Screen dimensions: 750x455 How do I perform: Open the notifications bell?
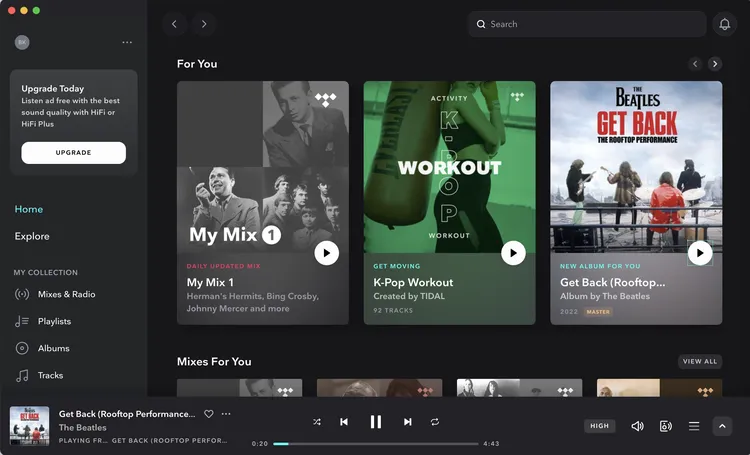(724, 24)
